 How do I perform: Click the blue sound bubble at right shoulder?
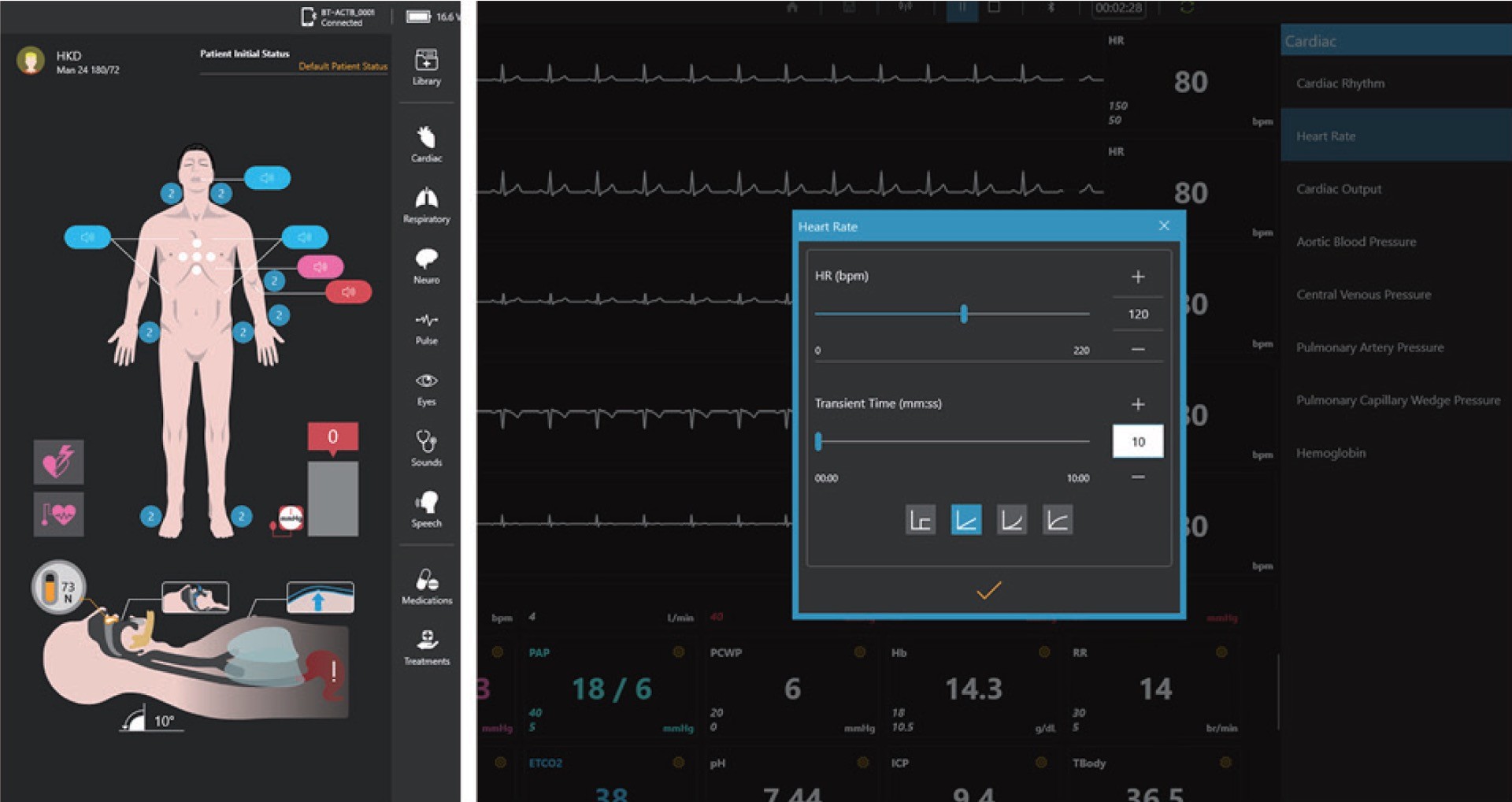(x=305, y=236)
